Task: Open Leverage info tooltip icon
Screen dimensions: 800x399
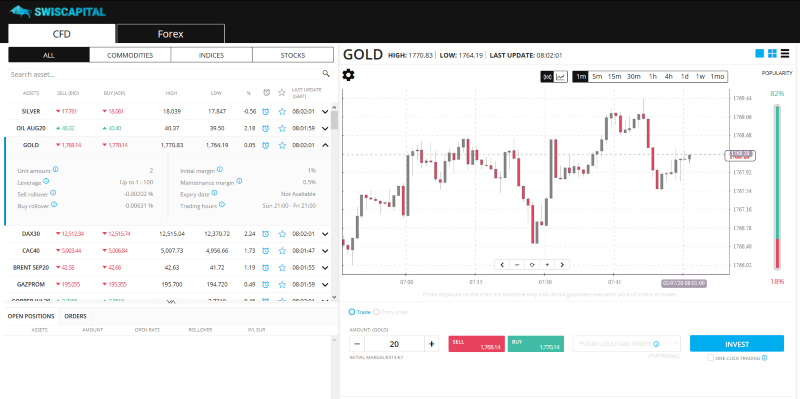Action: [x=46, y=181]
